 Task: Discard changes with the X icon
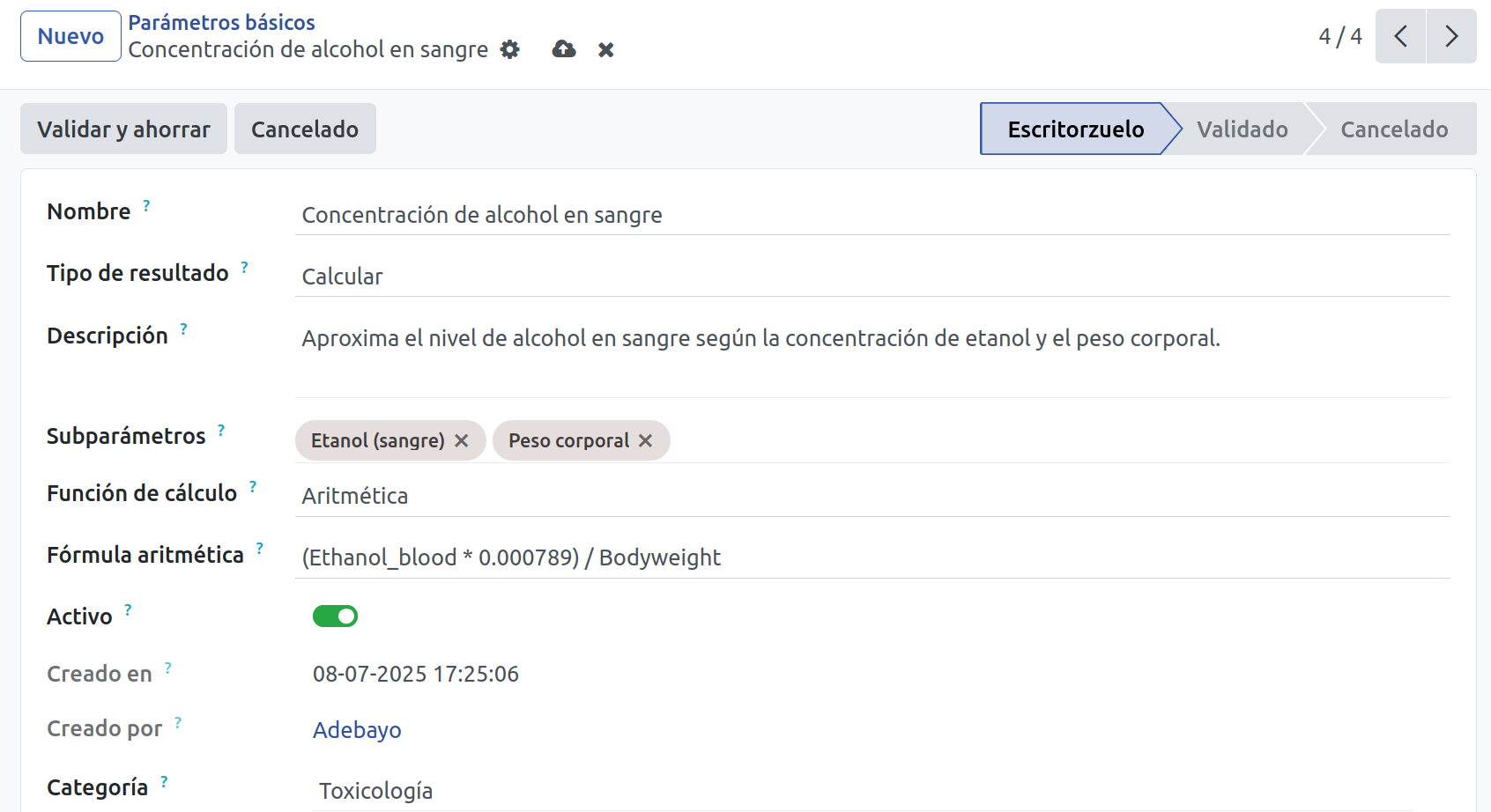click(606, 50)
